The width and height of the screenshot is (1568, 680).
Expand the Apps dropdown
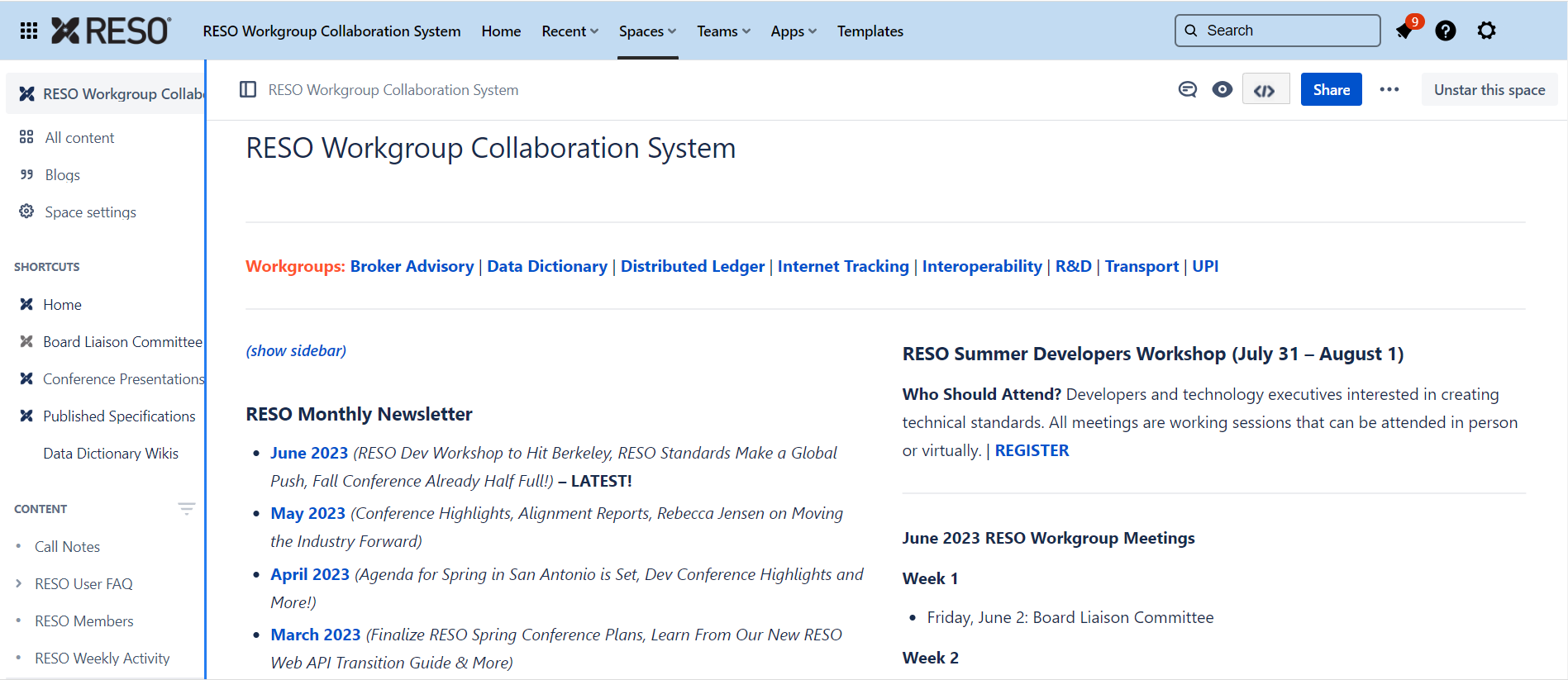click(x=794, y=31)
